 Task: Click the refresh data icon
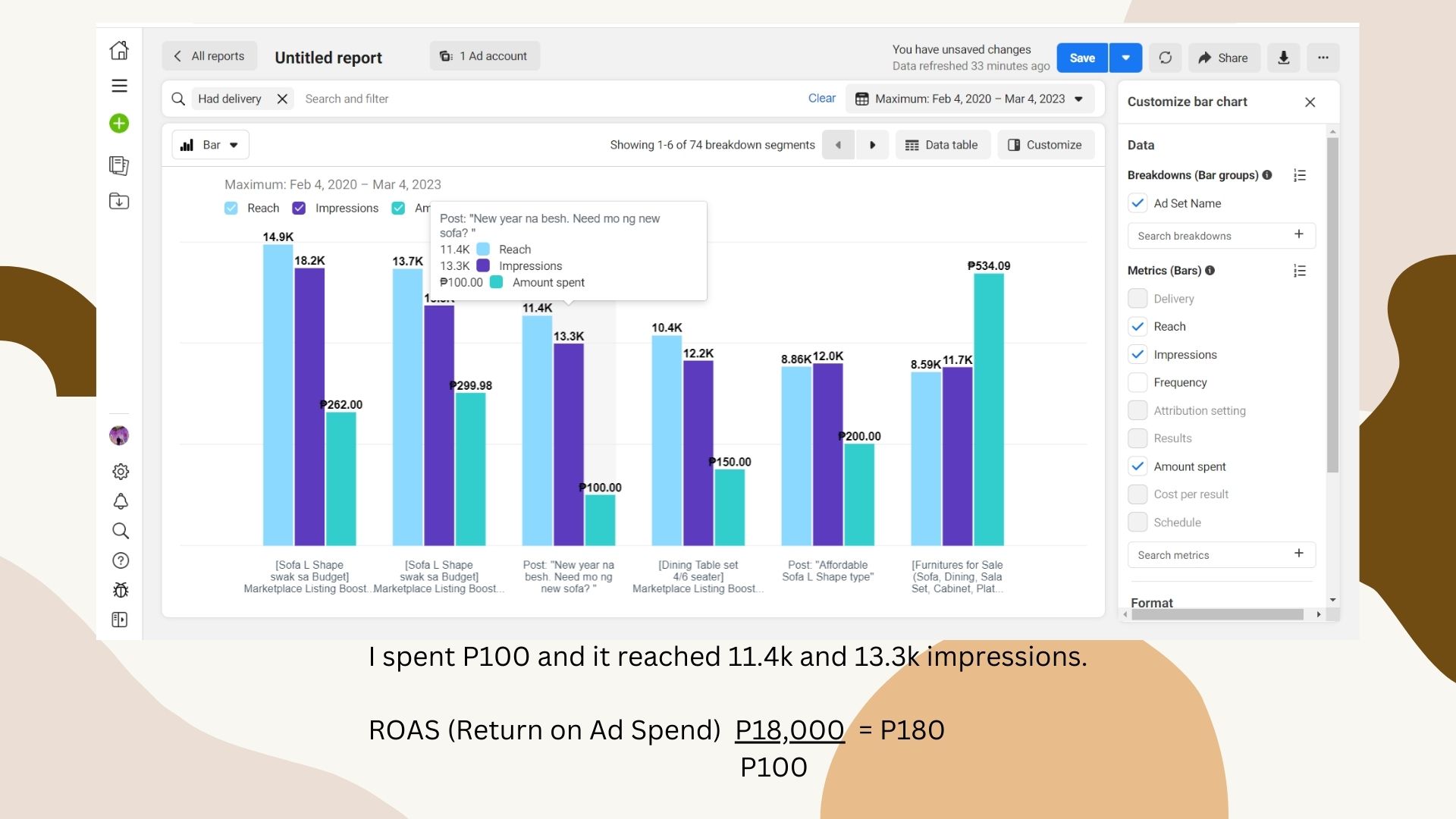1166,58
